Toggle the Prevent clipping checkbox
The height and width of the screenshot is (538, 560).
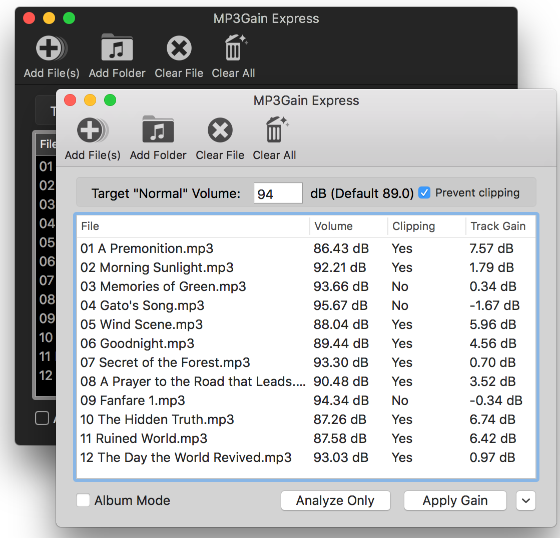click(424, 193)
